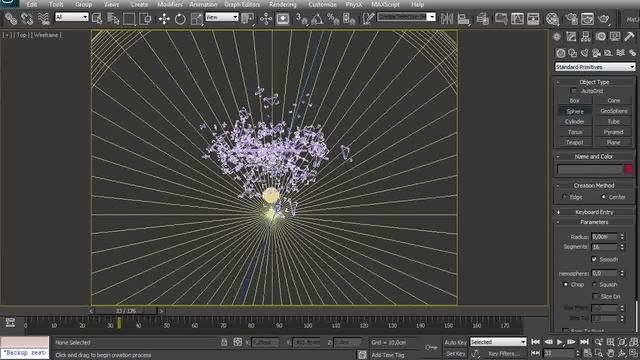Click the Unlink Selection tool
Image resolution: width=640 pixels, height=360 pixels.
pyautogui.click(x=27, y=19)
